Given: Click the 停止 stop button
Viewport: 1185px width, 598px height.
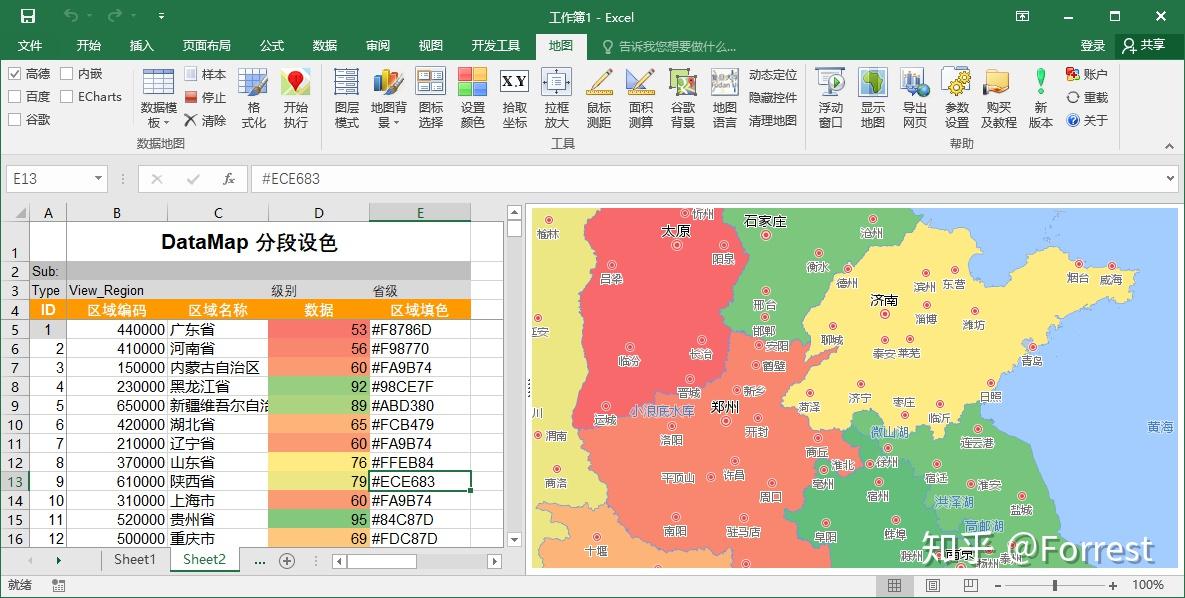Looking at the screenshot, I should [x=206, y=98].
